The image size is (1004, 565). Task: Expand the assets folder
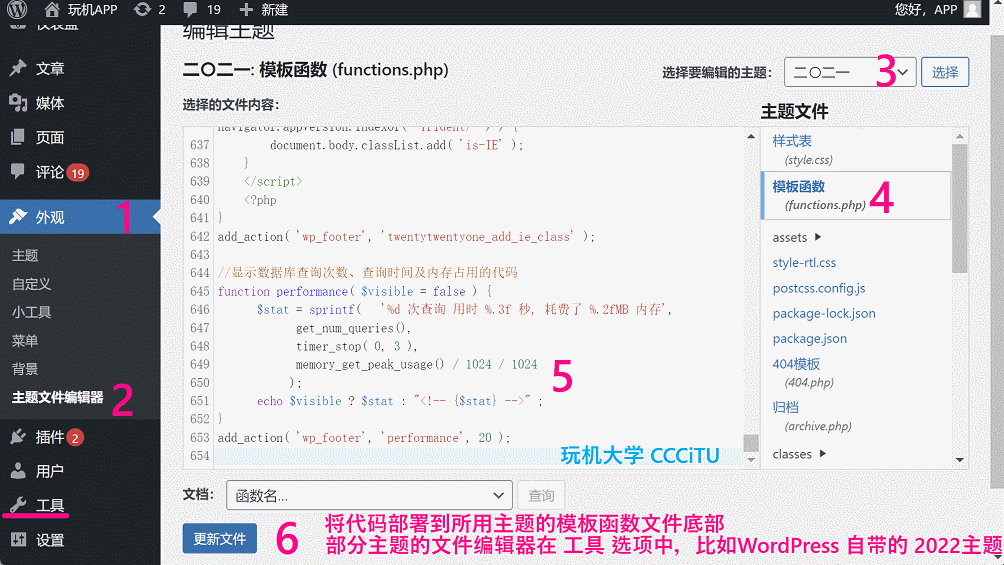(x=797, y=238)
